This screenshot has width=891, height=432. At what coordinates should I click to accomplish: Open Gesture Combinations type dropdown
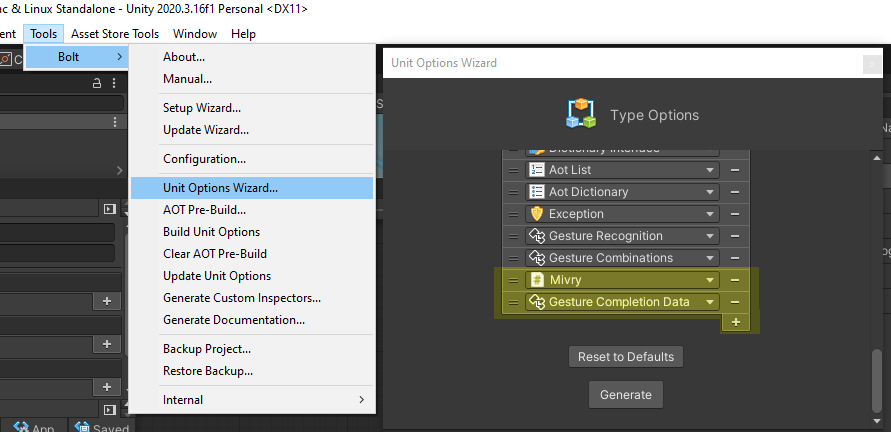[622, 258]
